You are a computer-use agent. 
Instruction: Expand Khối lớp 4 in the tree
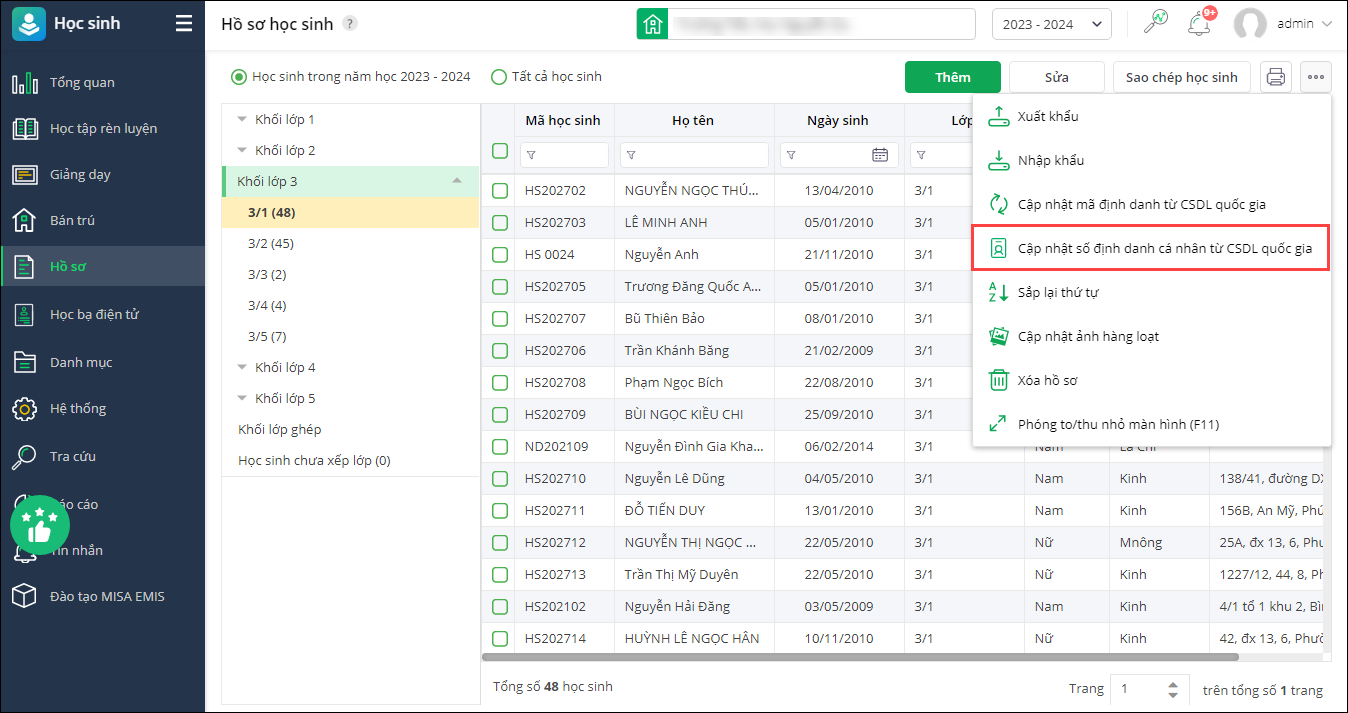click(242, 368)
